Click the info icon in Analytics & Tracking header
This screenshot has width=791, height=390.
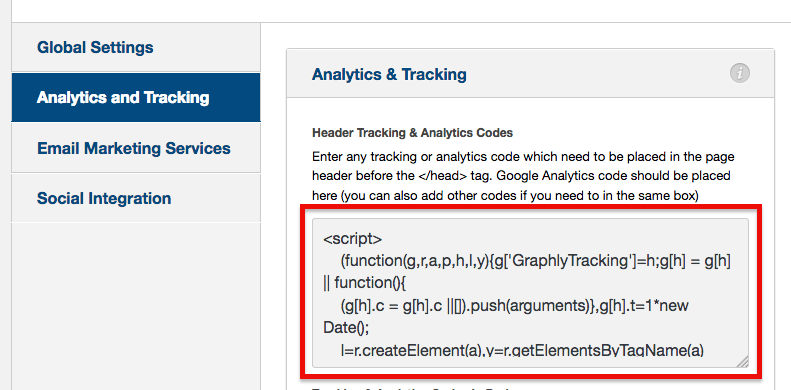[x=740, y=74]
